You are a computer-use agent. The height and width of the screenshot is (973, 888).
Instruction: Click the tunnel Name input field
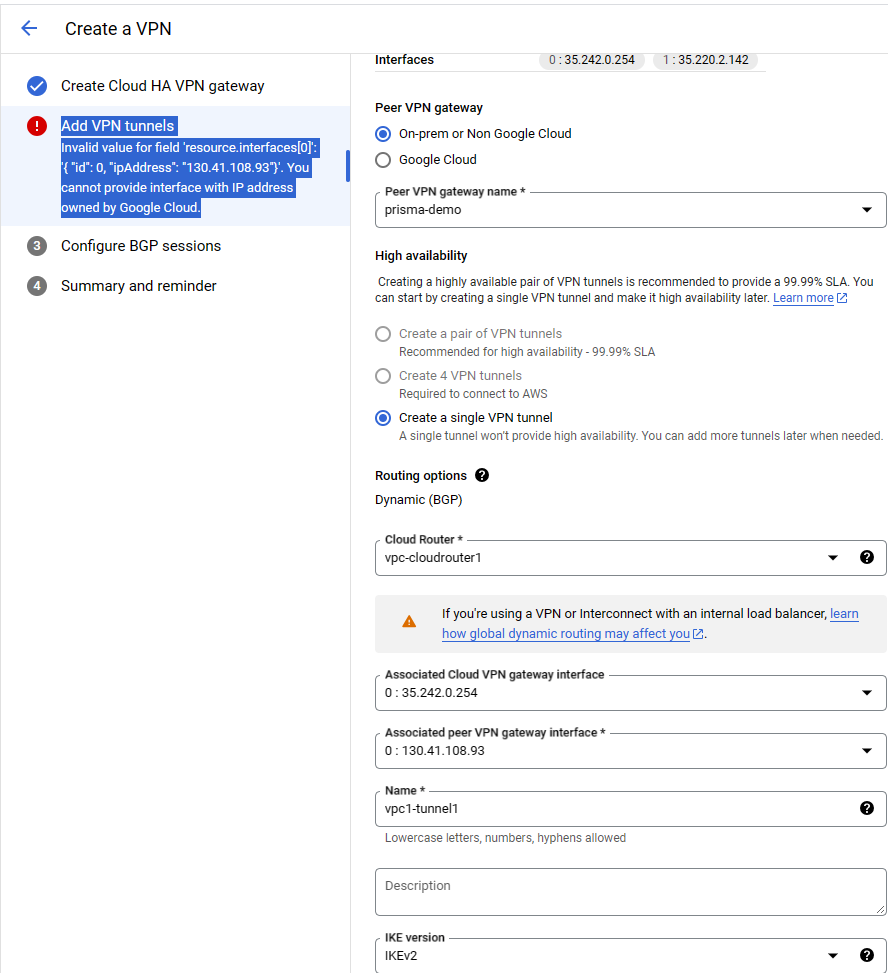tap(610, 808)
